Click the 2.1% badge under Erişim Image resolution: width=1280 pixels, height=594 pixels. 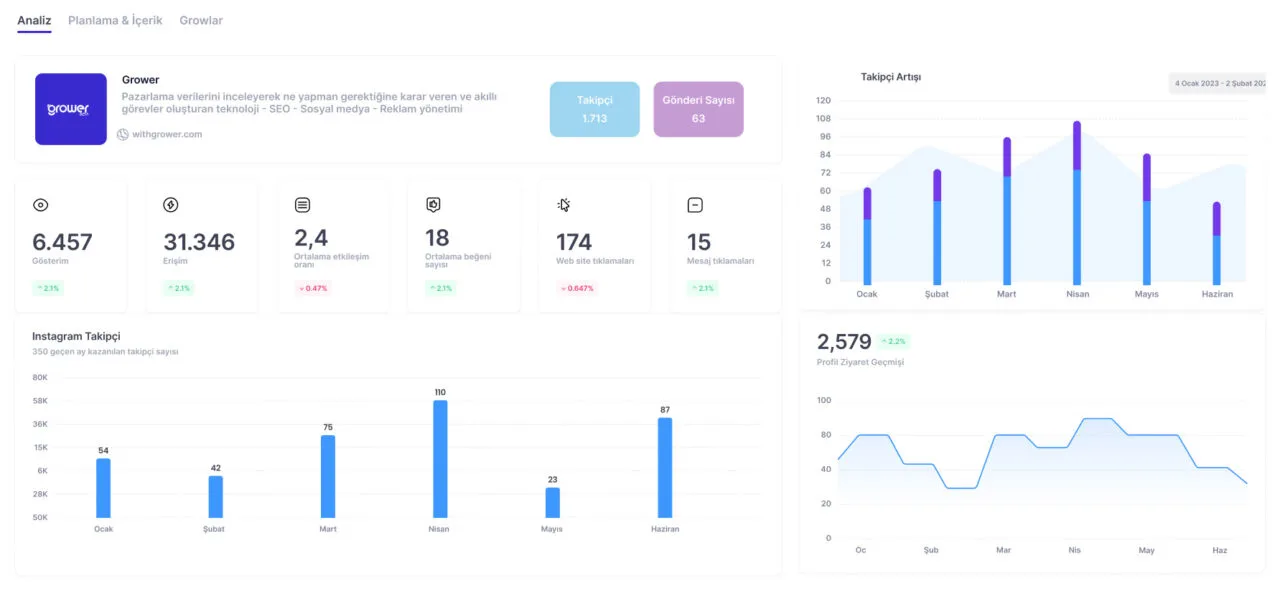179,288
